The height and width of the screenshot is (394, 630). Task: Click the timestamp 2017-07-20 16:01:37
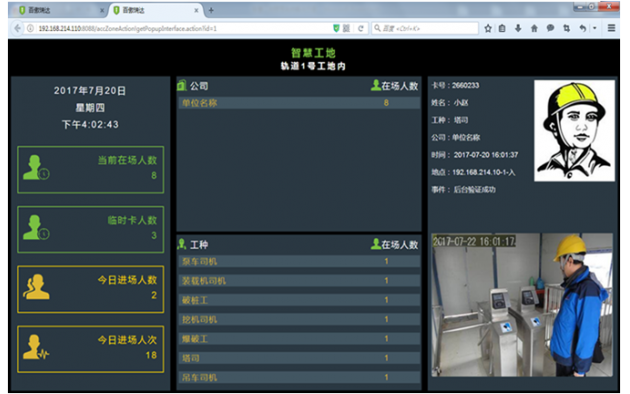tap(486, 155)
